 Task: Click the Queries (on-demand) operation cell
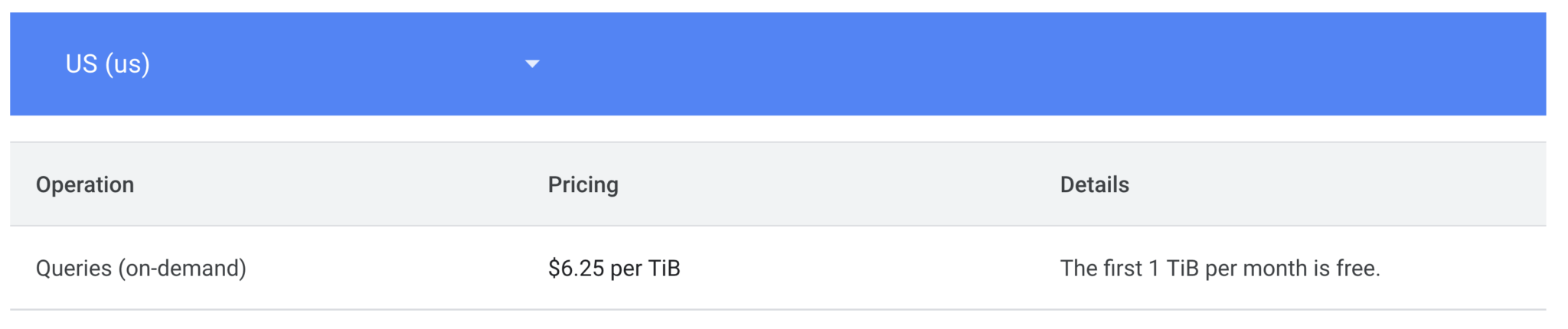(141, 269)
